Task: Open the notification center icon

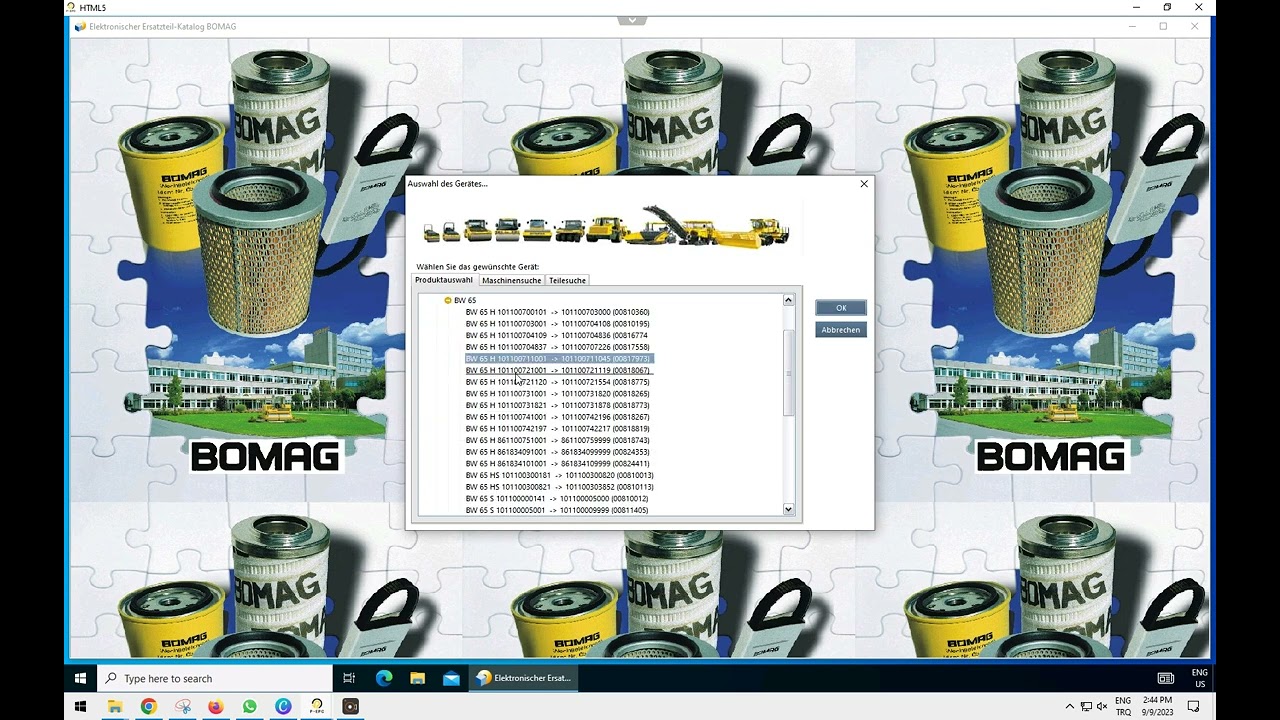Action: click(x=1193, y=706)
